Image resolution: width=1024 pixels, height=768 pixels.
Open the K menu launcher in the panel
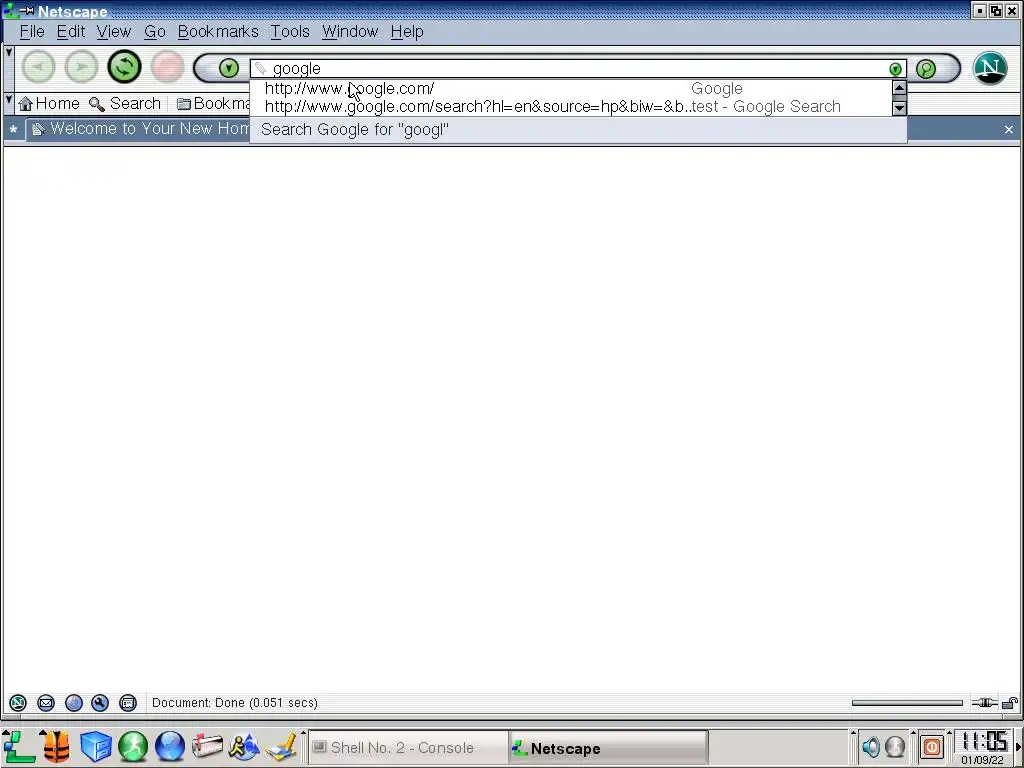tap(19, 747)
